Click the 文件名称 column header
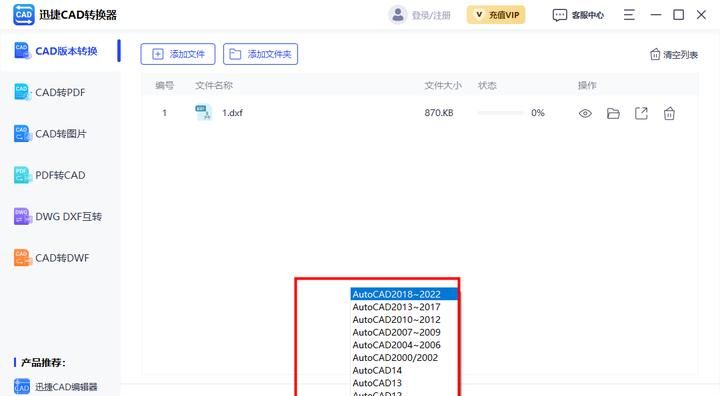This screenshot has height=396, width=720. point(214,85)
